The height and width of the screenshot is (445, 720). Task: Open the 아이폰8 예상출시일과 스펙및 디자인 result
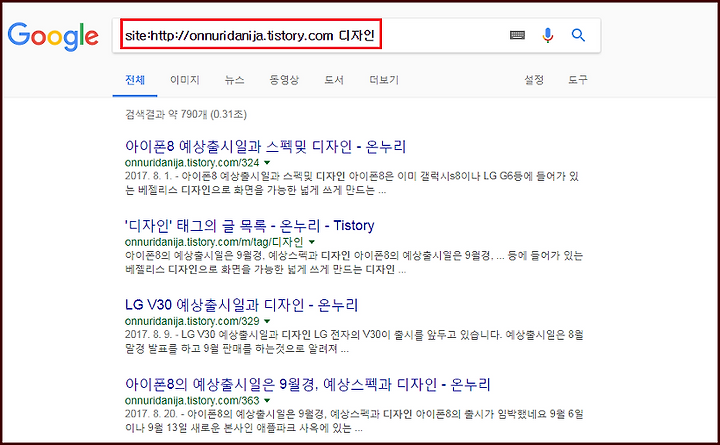coord(265,146)
